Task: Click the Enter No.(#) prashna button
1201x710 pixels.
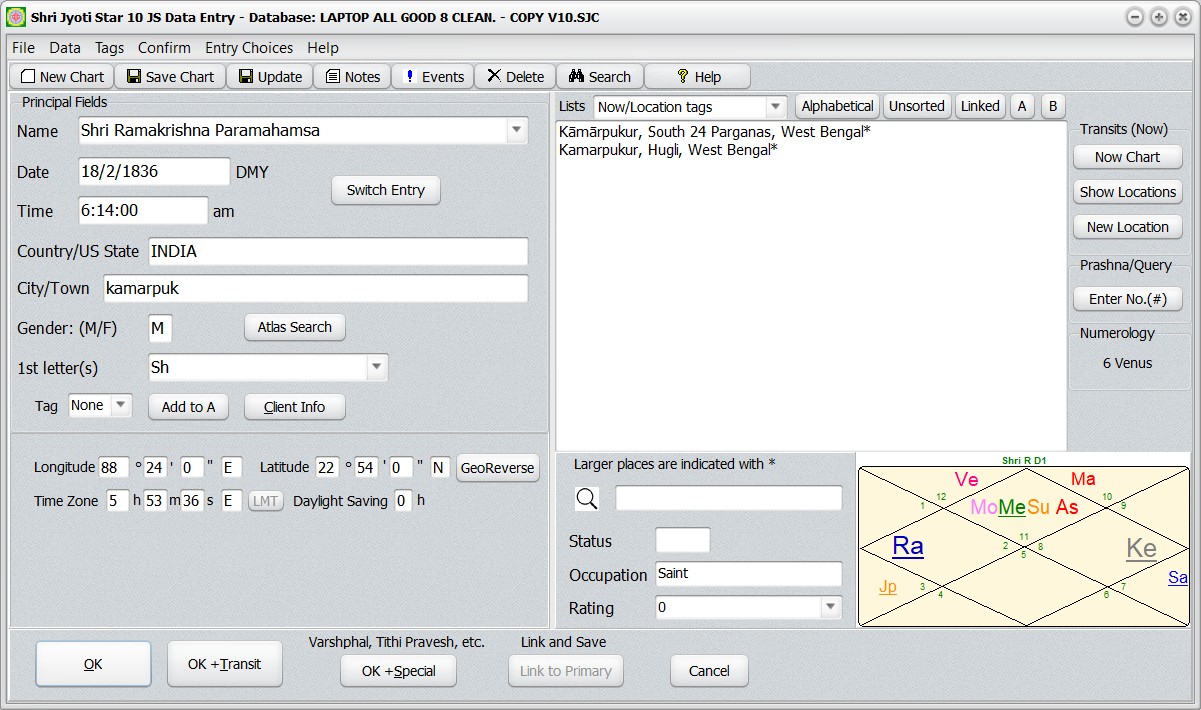Action: [1128, 299]
